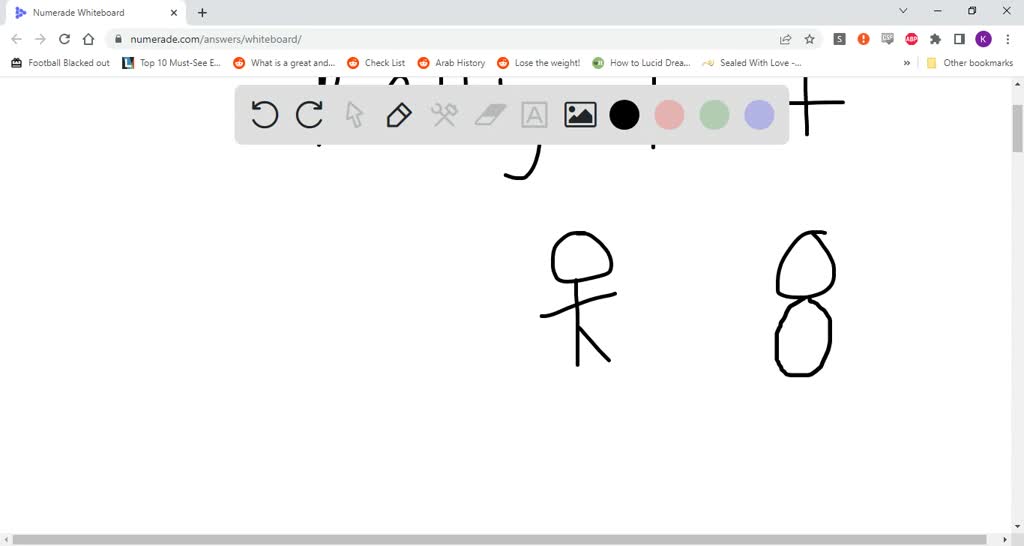Open the tab search dropdown arrow

click(x=903, y=12)
